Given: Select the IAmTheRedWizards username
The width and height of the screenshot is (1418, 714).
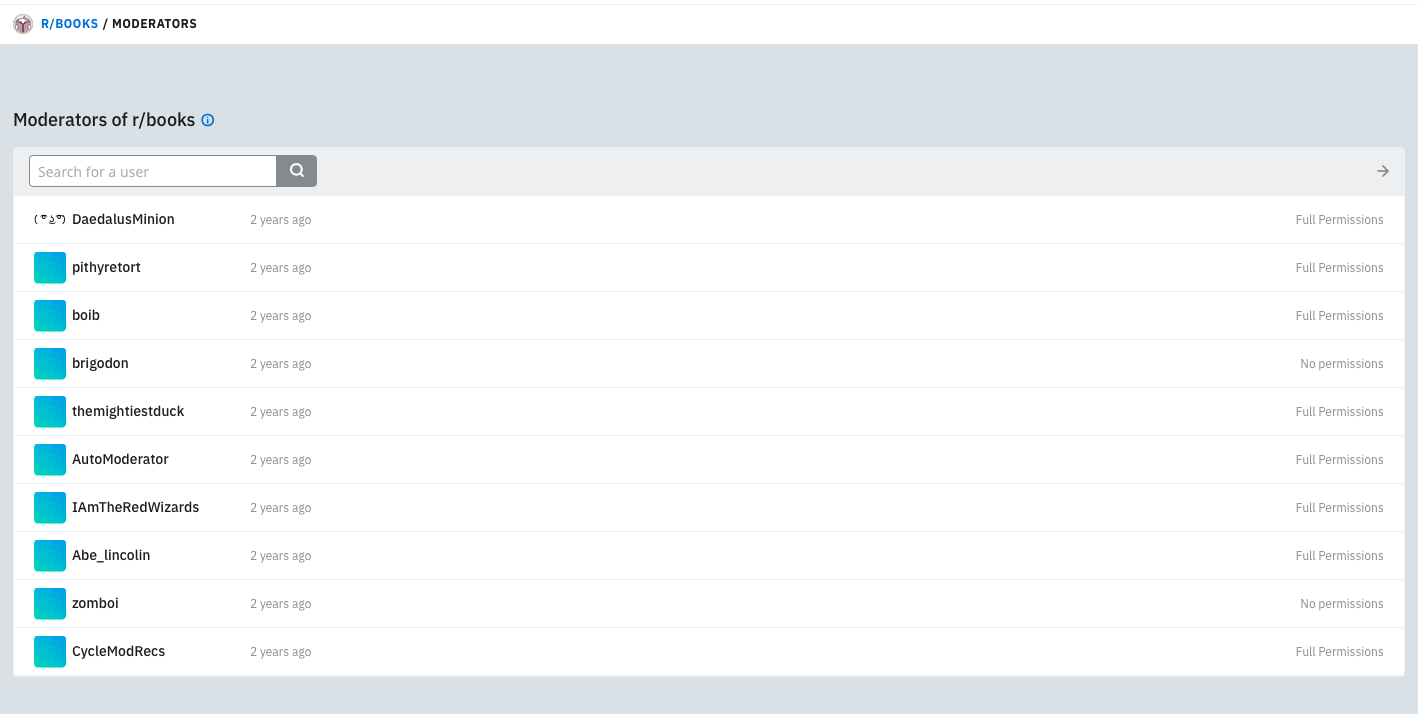Looking at the screenshot, I should click(135, 508).
